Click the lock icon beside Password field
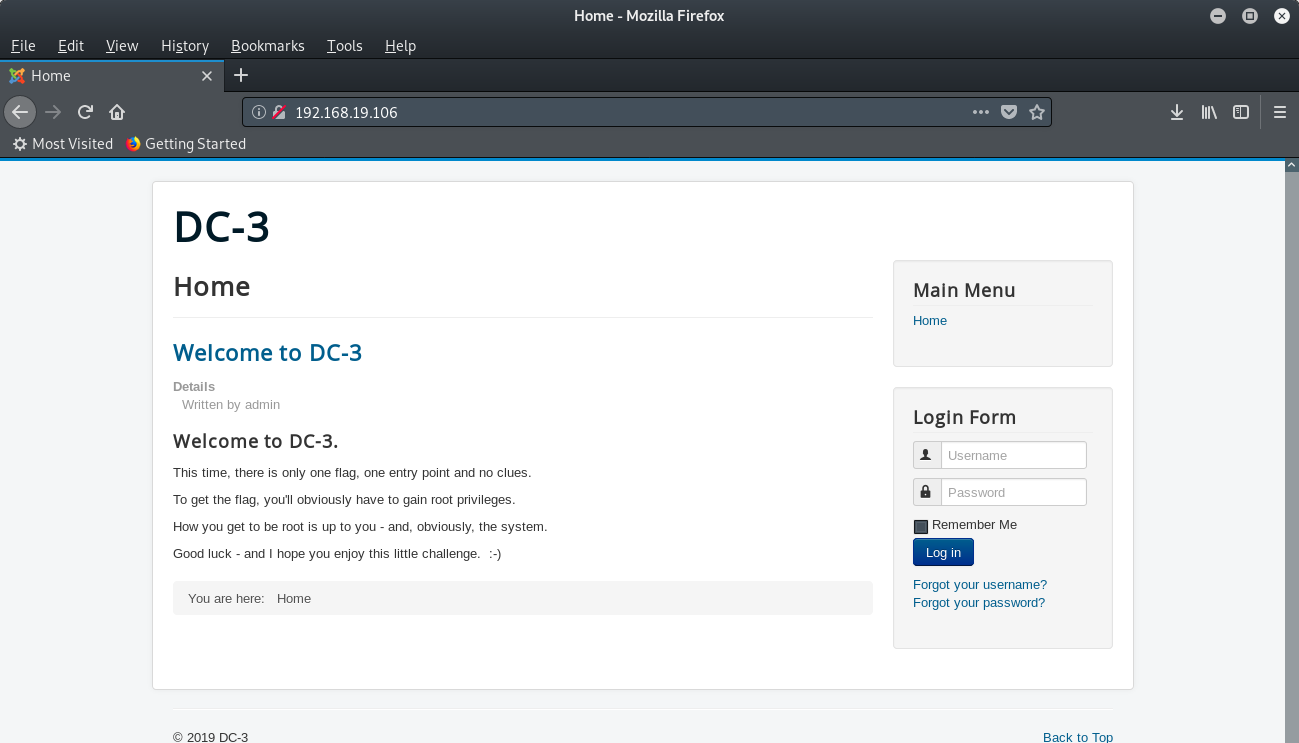Screen dimensions: 1299x743 click(926, 492)
